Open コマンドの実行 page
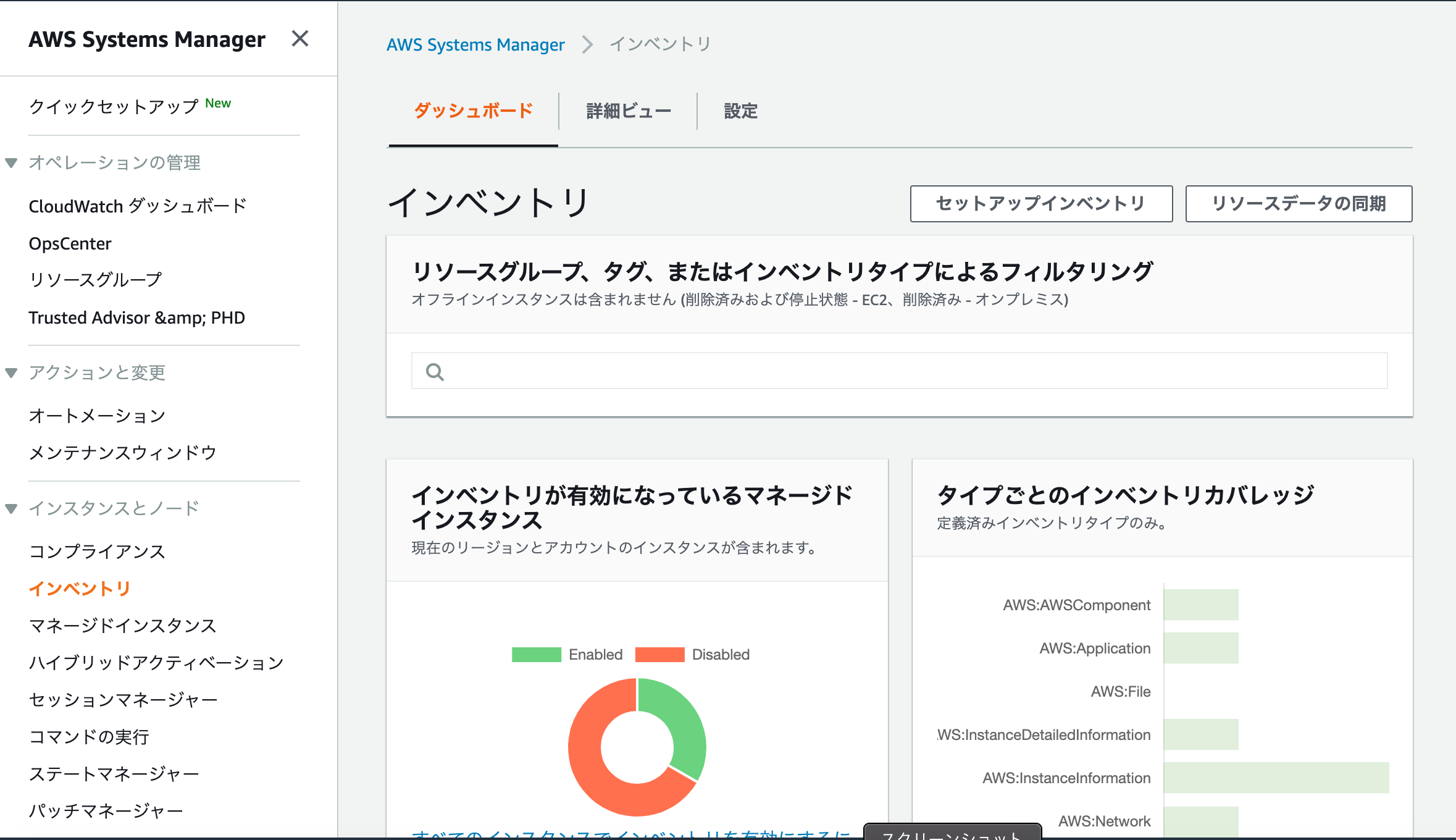Image resolution: width=1456 pixels, height=840 pixels. click(x=89, y=737)
